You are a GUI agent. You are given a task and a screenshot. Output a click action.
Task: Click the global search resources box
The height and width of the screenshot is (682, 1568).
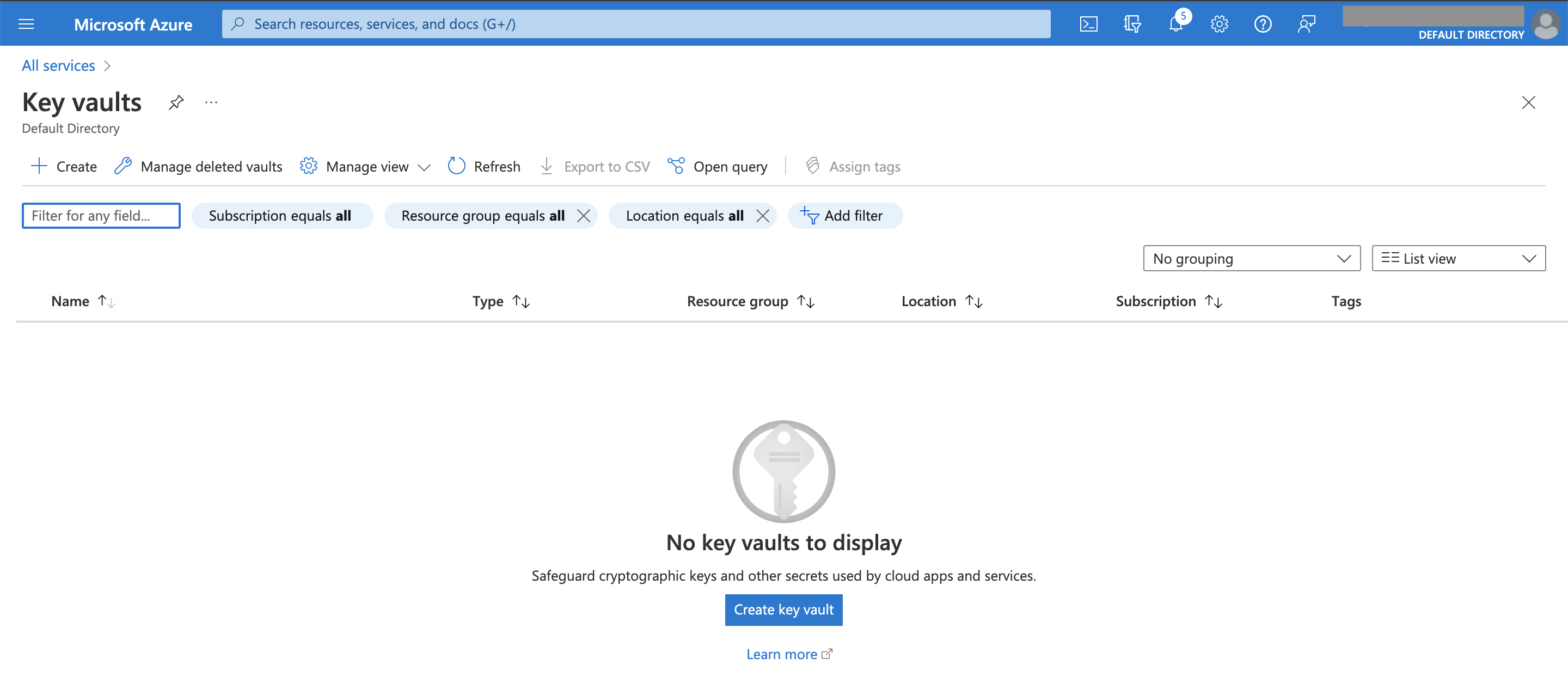pos(636,24)
